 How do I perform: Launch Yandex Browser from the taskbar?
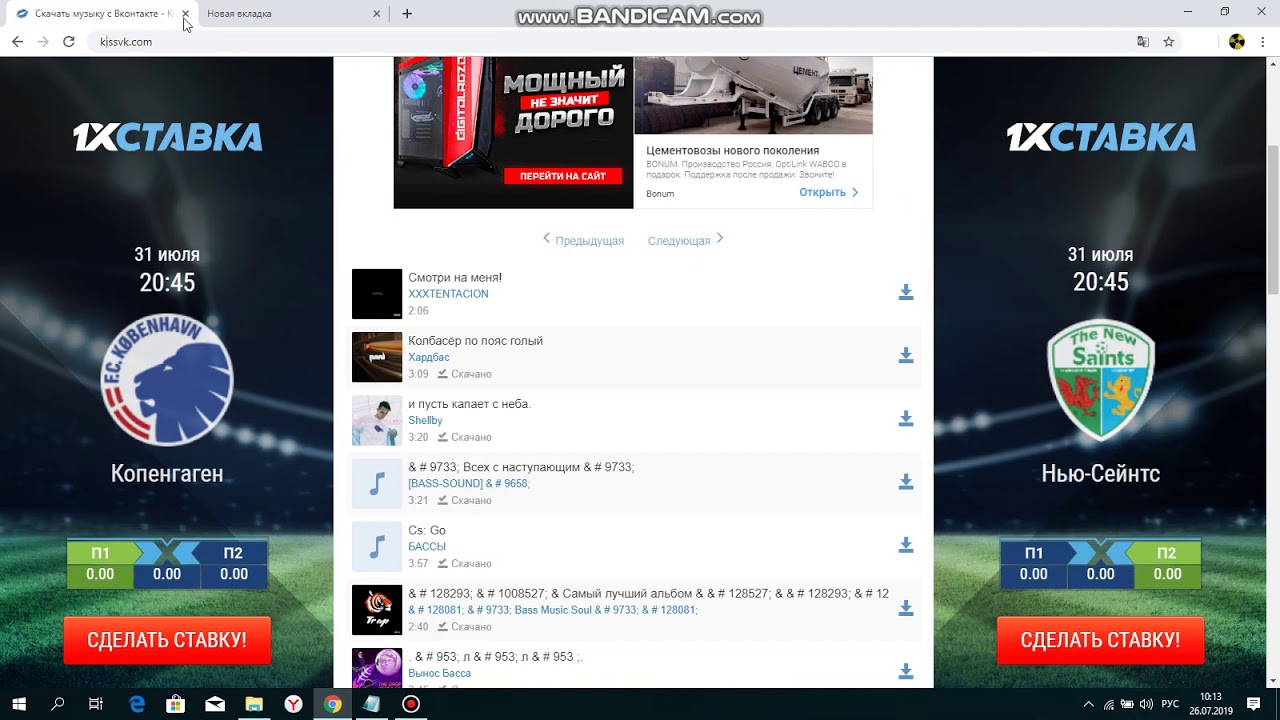pyautogui.click(x=293, y=704)
